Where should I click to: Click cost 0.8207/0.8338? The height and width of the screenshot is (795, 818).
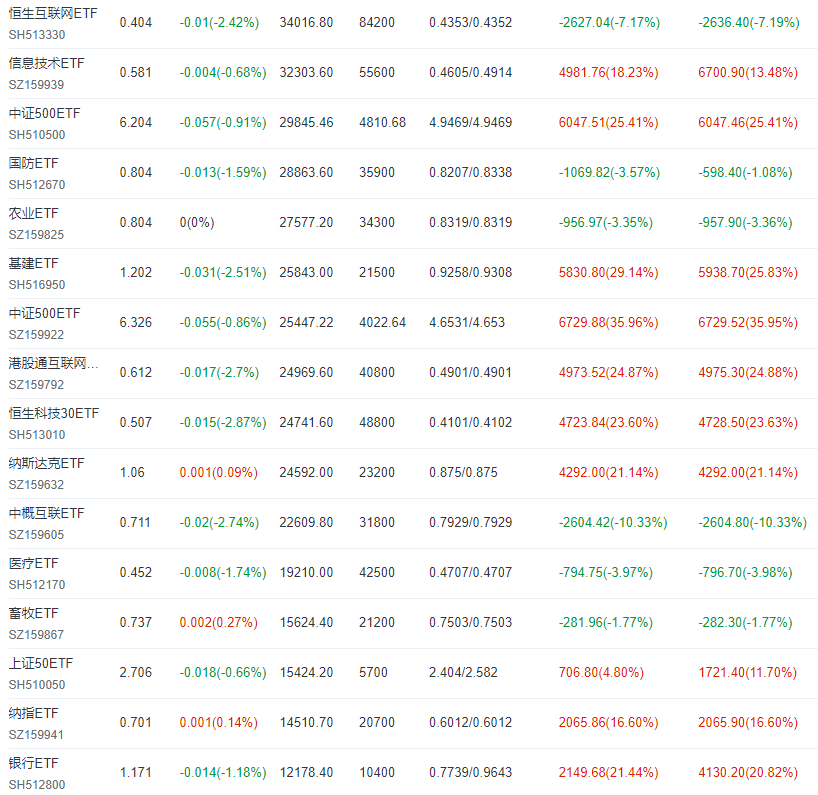pyautogui.click(x=471, y=174)
